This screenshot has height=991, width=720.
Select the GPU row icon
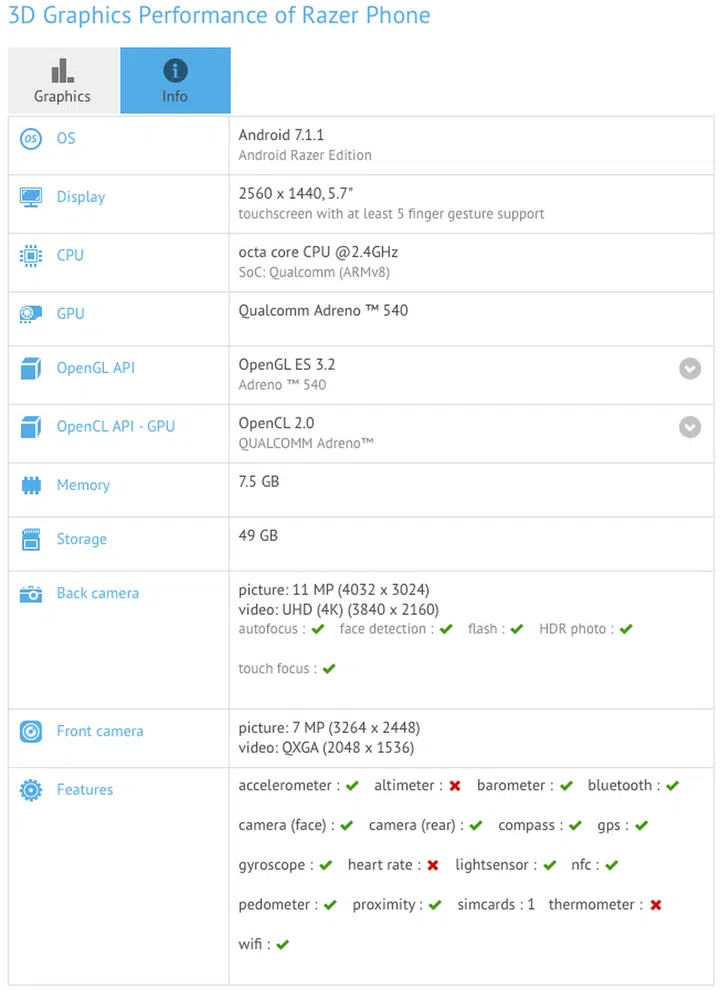tap(30, 314)
